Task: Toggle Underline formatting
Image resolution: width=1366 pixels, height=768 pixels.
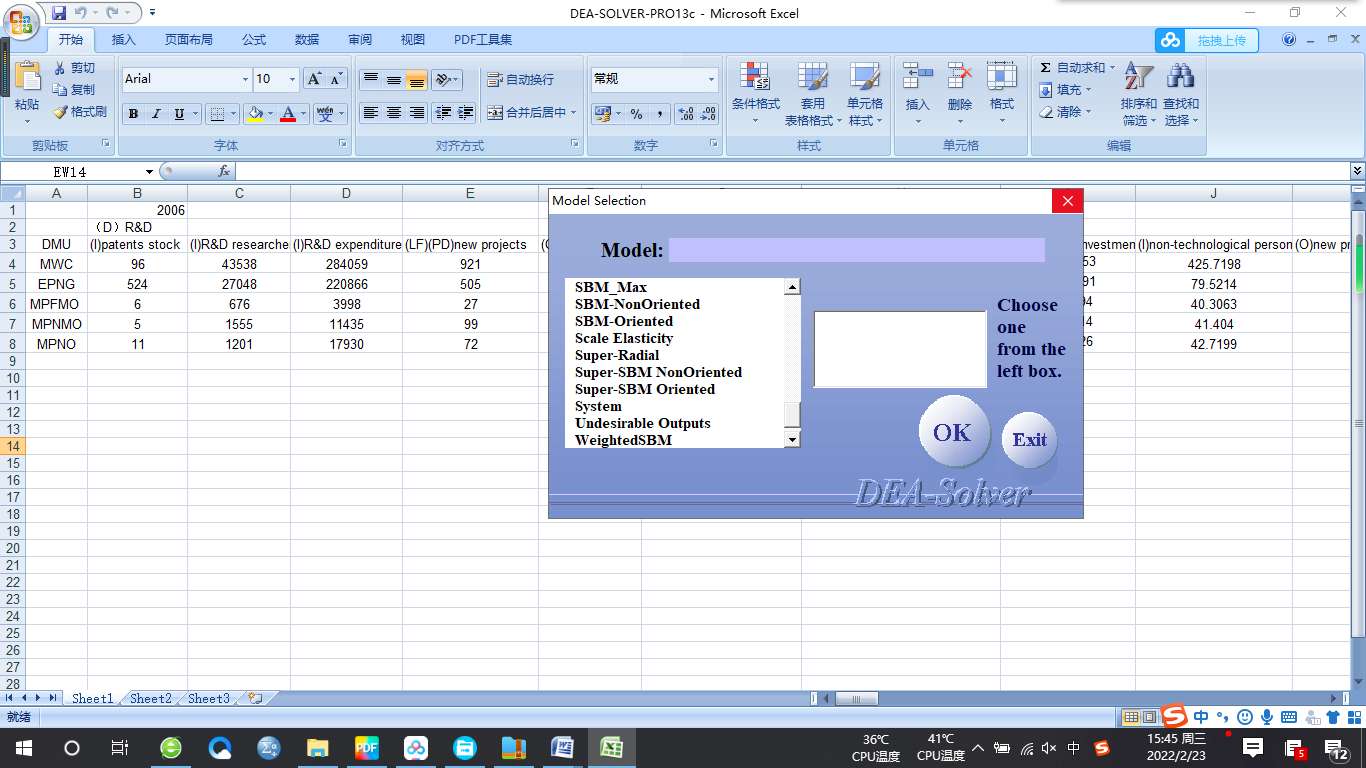Action: (179, 114)
